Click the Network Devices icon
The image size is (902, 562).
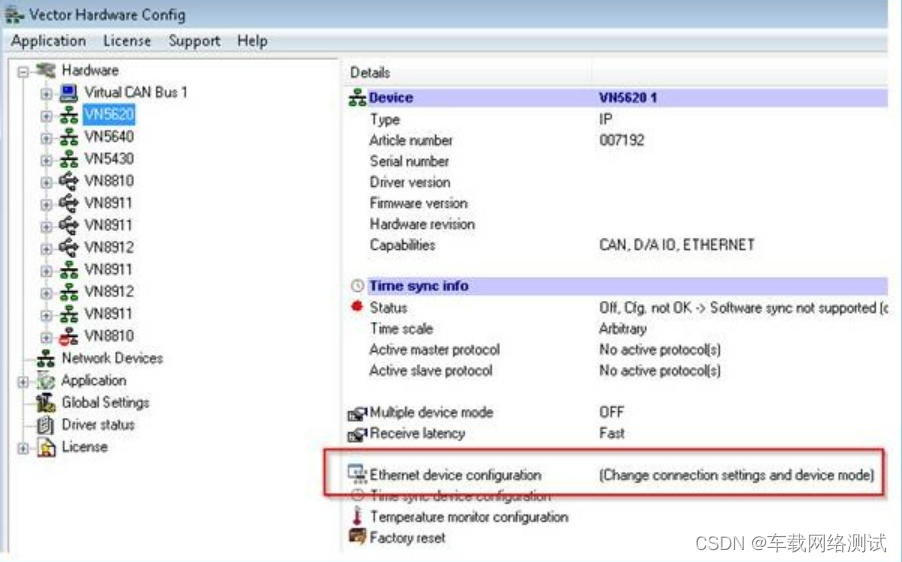[x=46, y=358]
